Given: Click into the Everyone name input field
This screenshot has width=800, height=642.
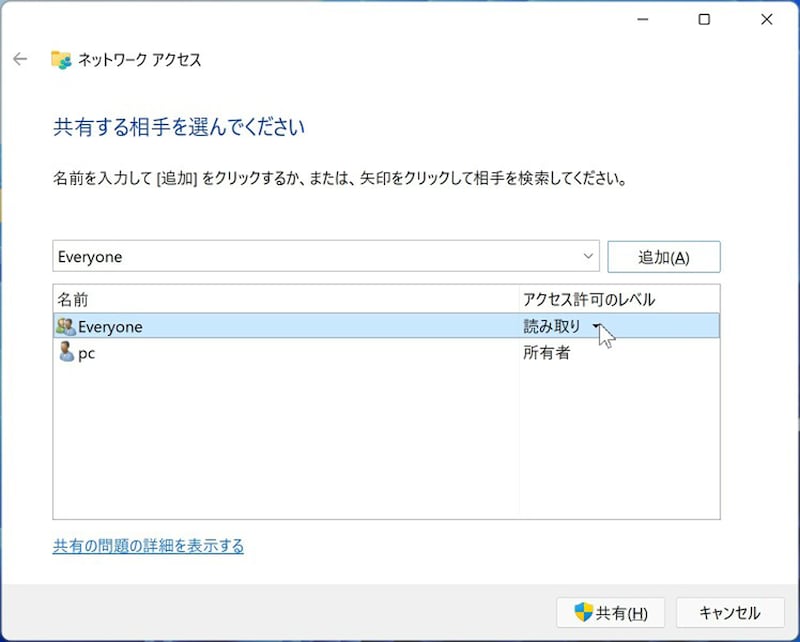Looking at the screenshot, I should point(300,257).
